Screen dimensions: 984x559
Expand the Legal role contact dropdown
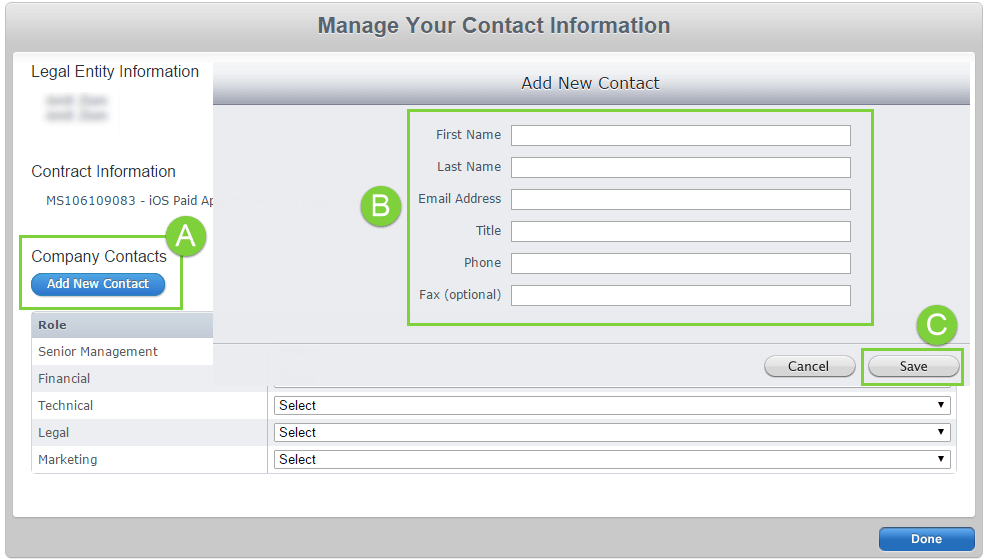coord(612,432)
